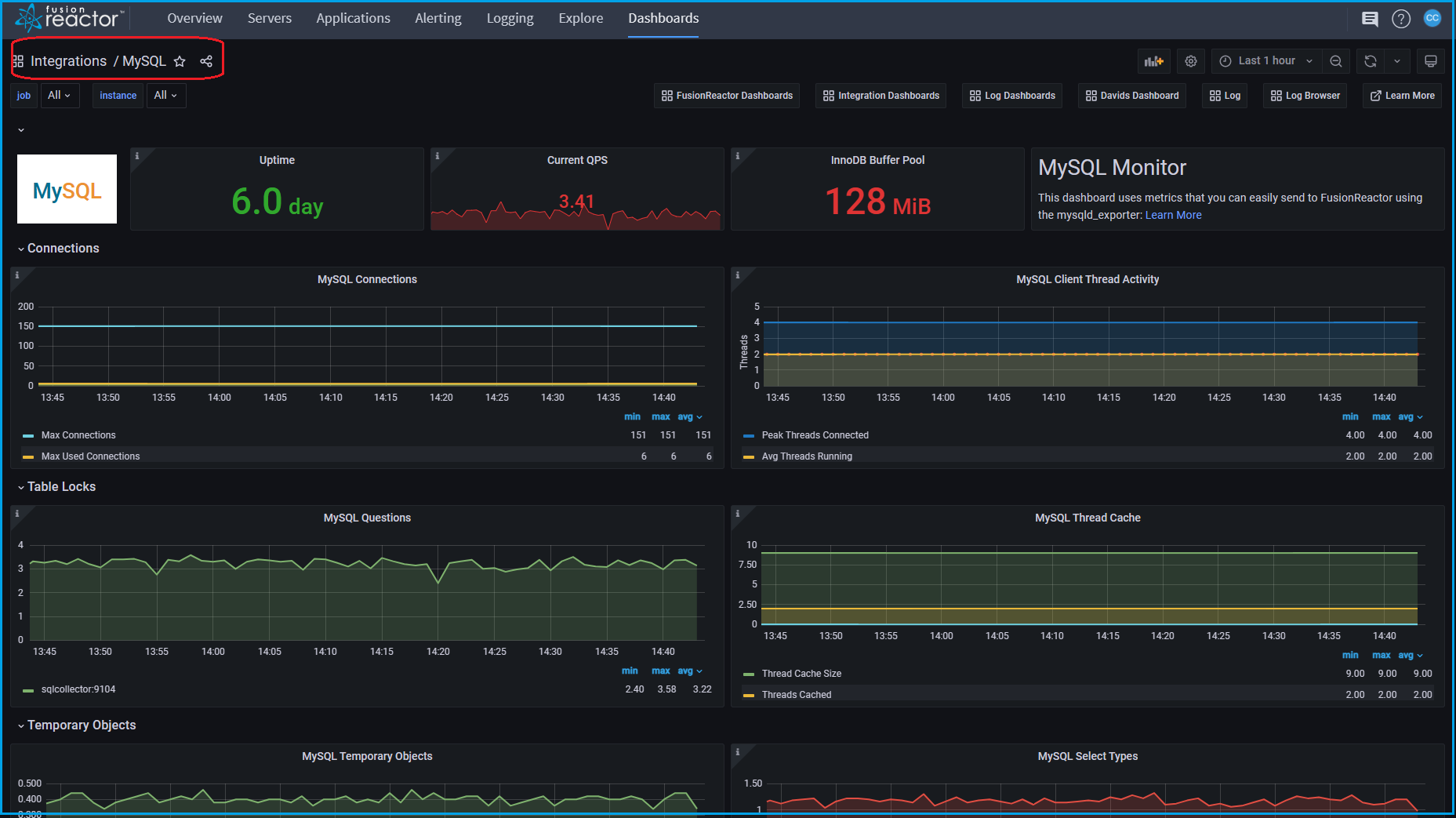Show info for Current QPS panel
Screen dimensions: 1456x818
[438, 156]
